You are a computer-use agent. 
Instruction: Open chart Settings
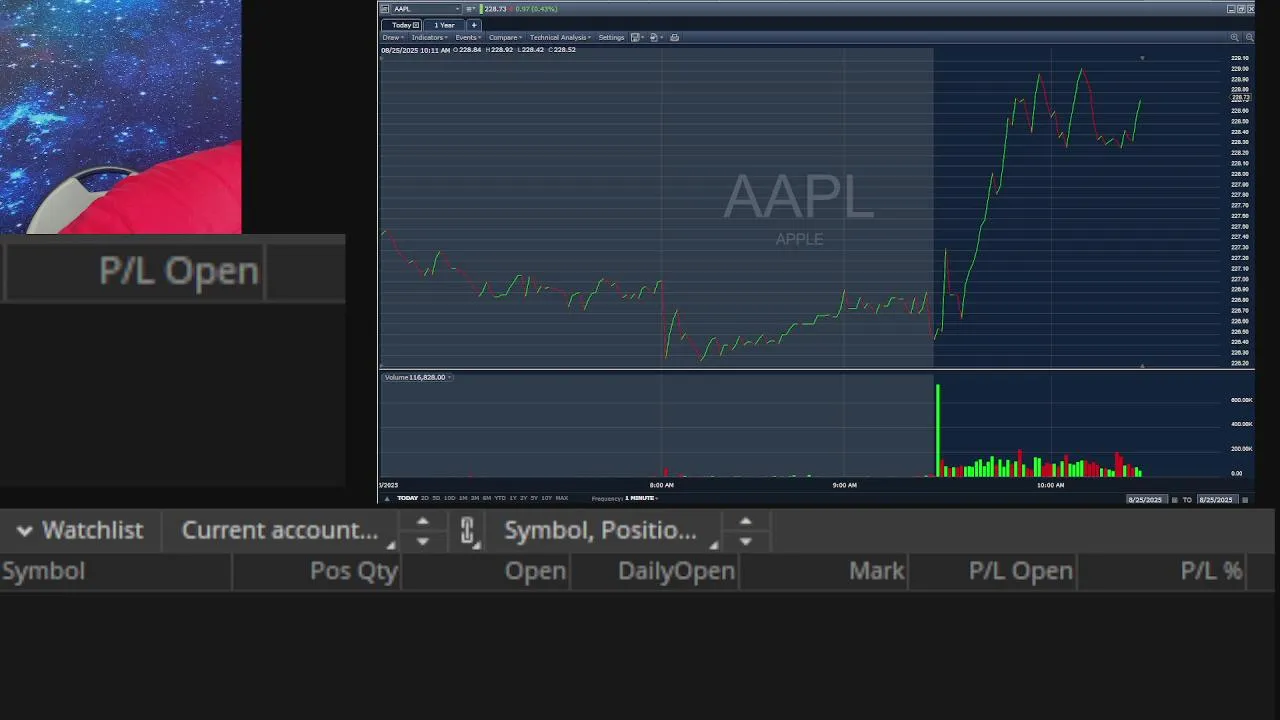pos(611,38)
